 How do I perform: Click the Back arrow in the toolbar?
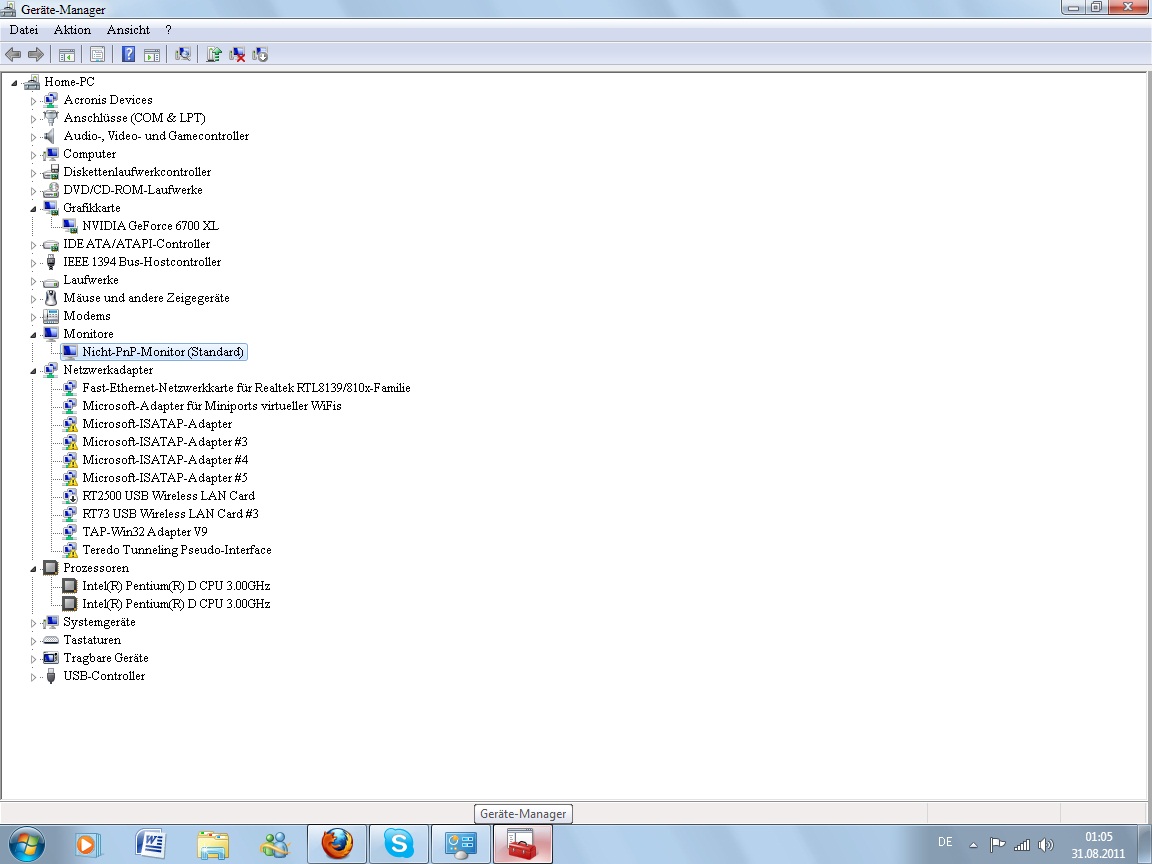13,54
